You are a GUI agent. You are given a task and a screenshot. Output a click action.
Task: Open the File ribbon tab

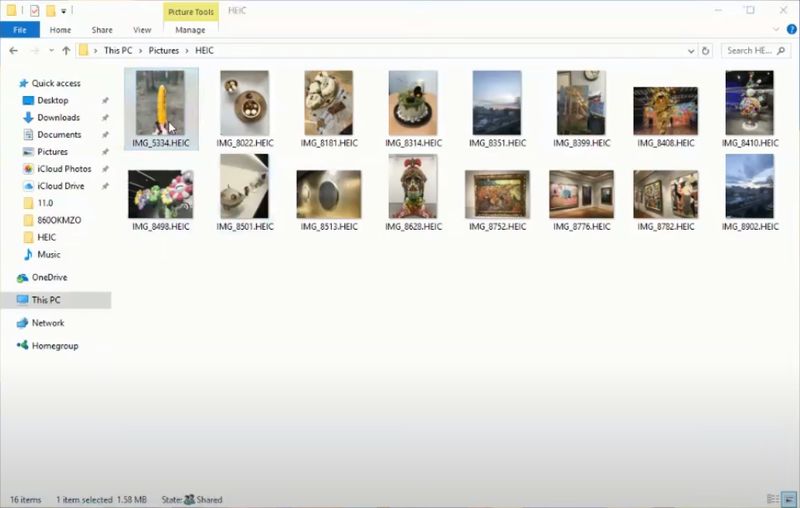click(x=20, y=30)
